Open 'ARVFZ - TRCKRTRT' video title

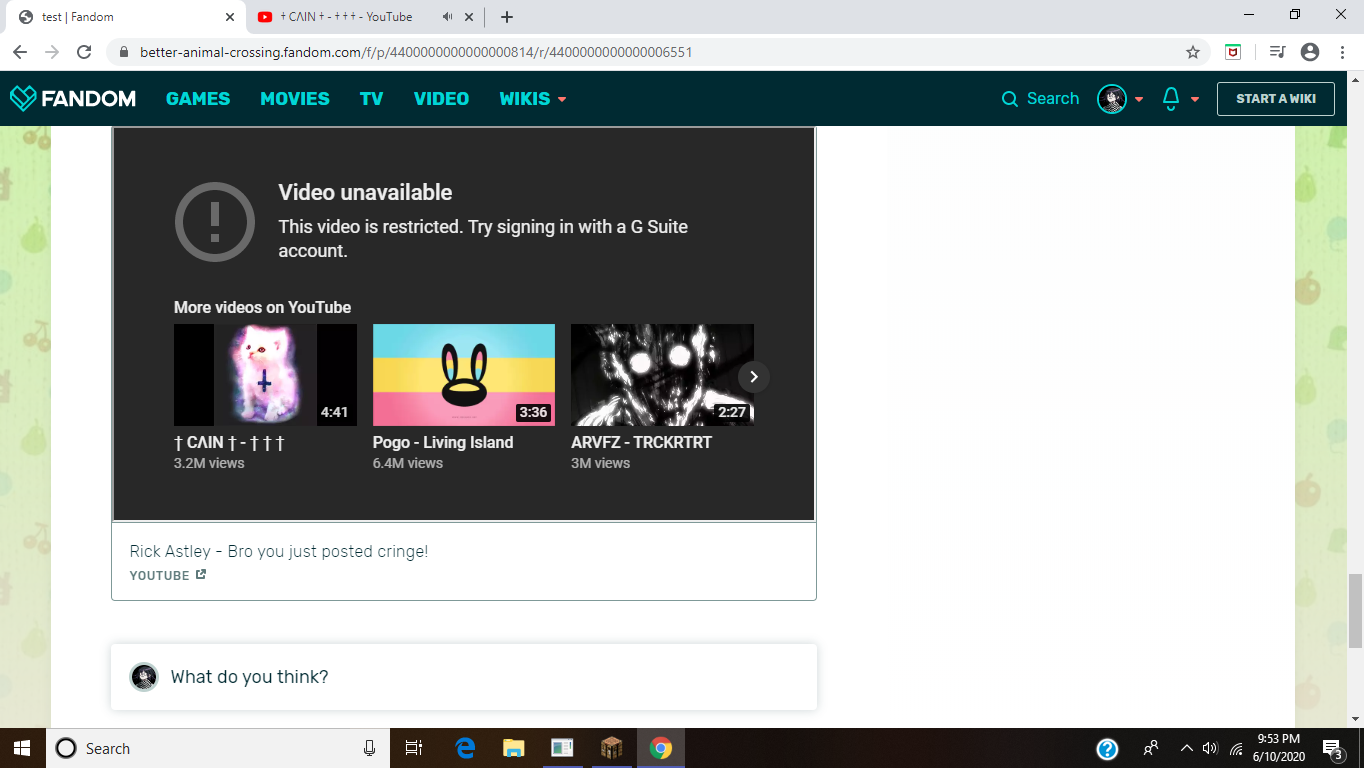(x=641, y=442)
